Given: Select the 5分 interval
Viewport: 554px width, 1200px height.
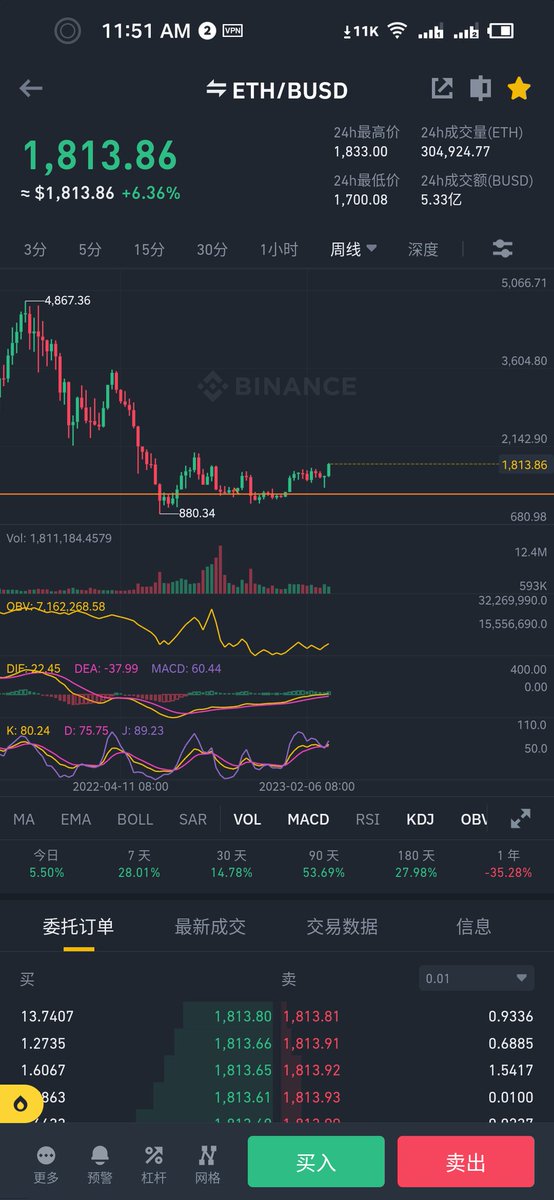Looking at the screenshot, I should point(90,250).
